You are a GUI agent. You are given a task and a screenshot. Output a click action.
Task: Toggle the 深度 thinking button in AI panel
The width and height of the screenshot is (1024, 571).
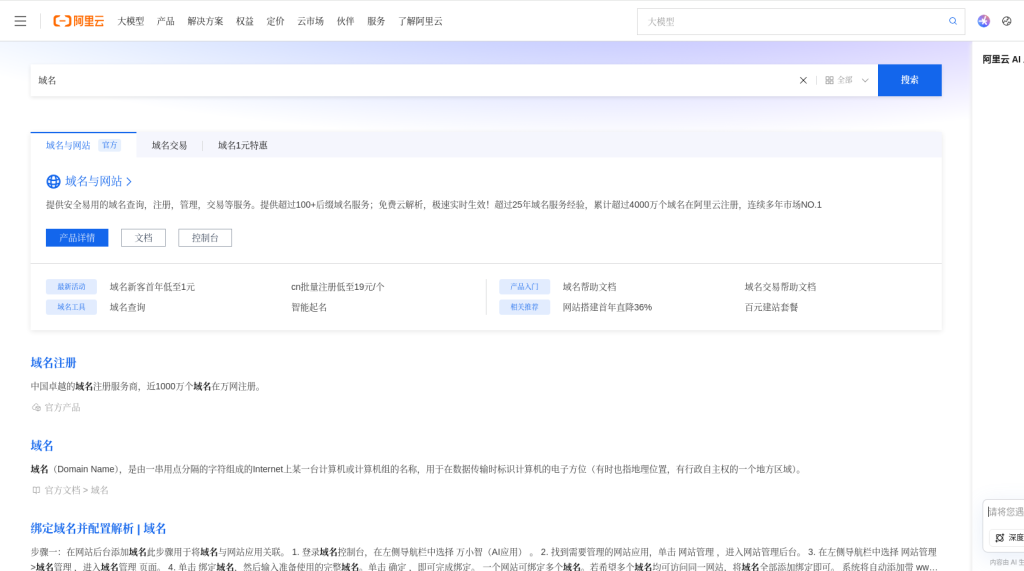coord(1008,537)
